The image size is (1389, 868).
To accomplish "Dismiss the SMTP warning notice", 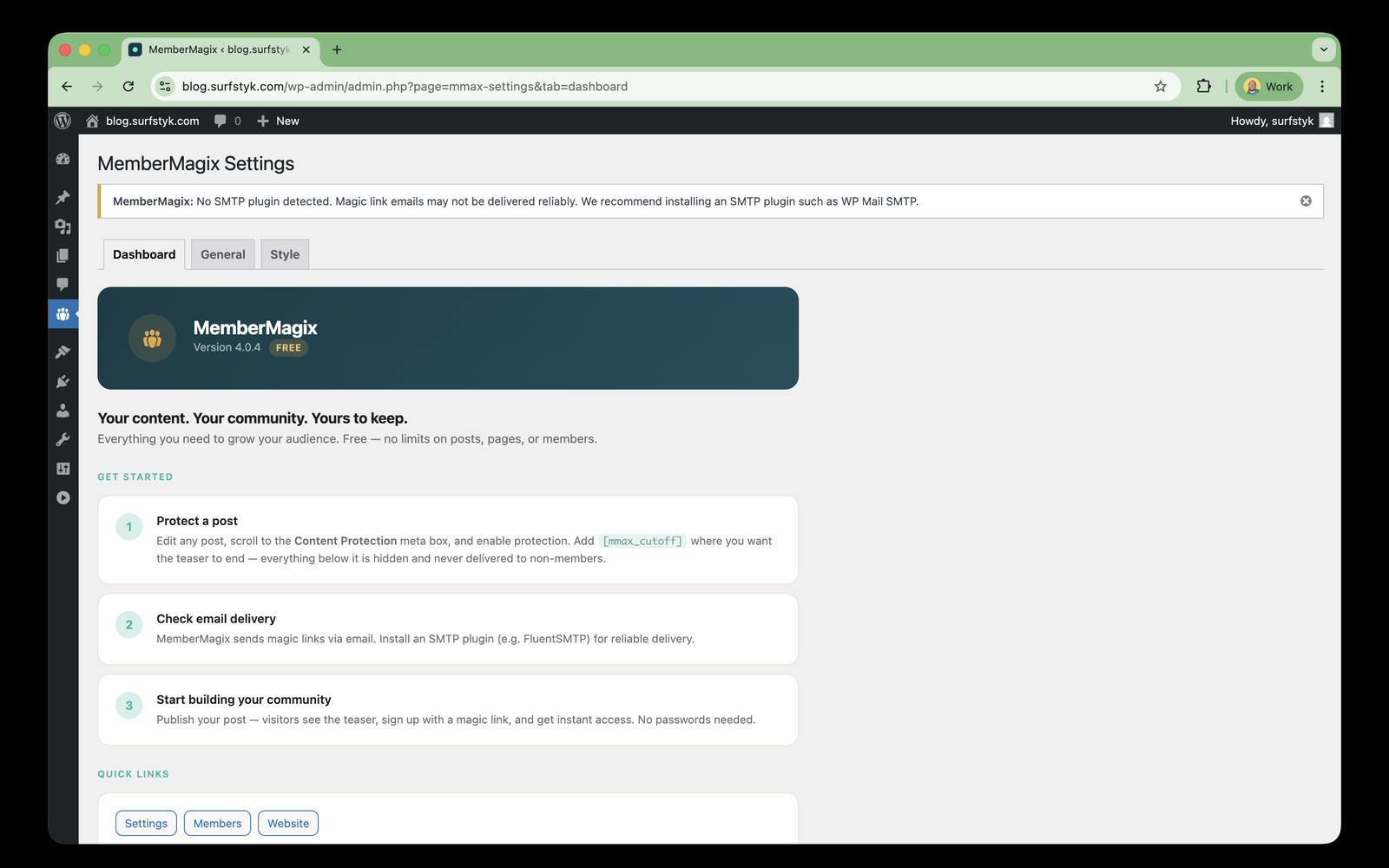I will [1306, 201].
